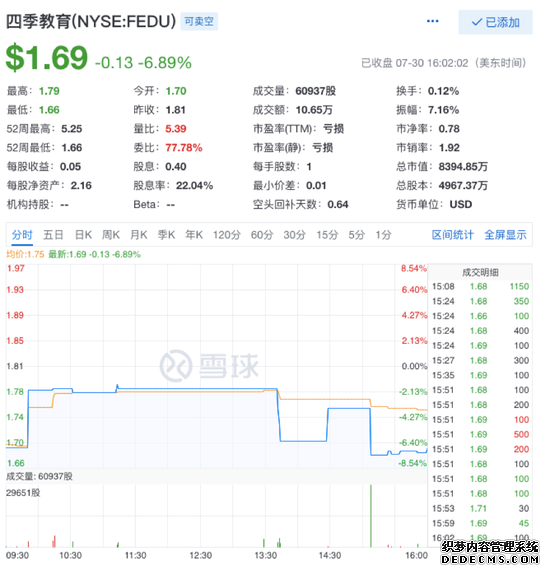This screenshot has width=550, height=574.
Task: Switch to the 五日 five-day tab
Action: tap(53, 235)
